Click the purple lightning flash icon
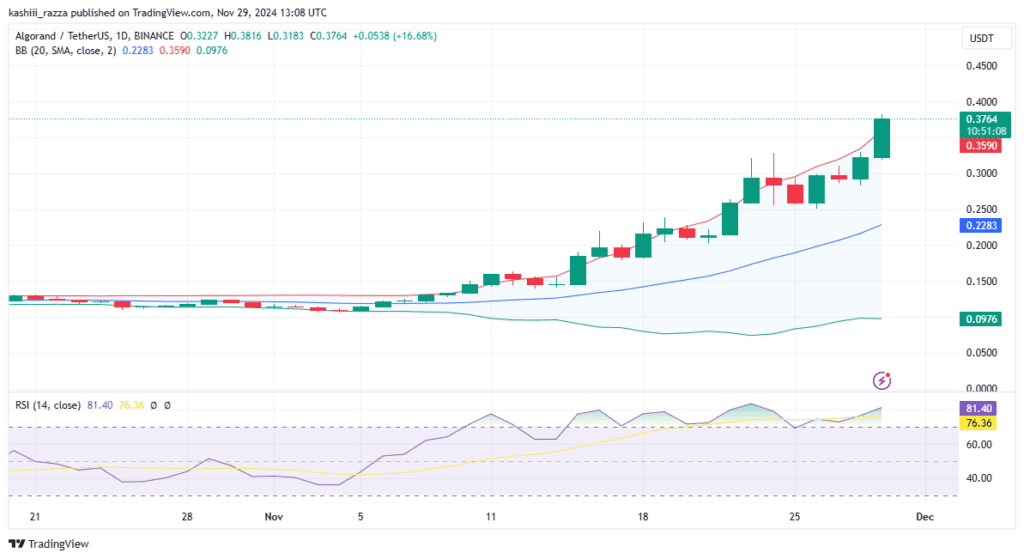Viewport: 1024px width, 559px height. click(x=882, y=380)
